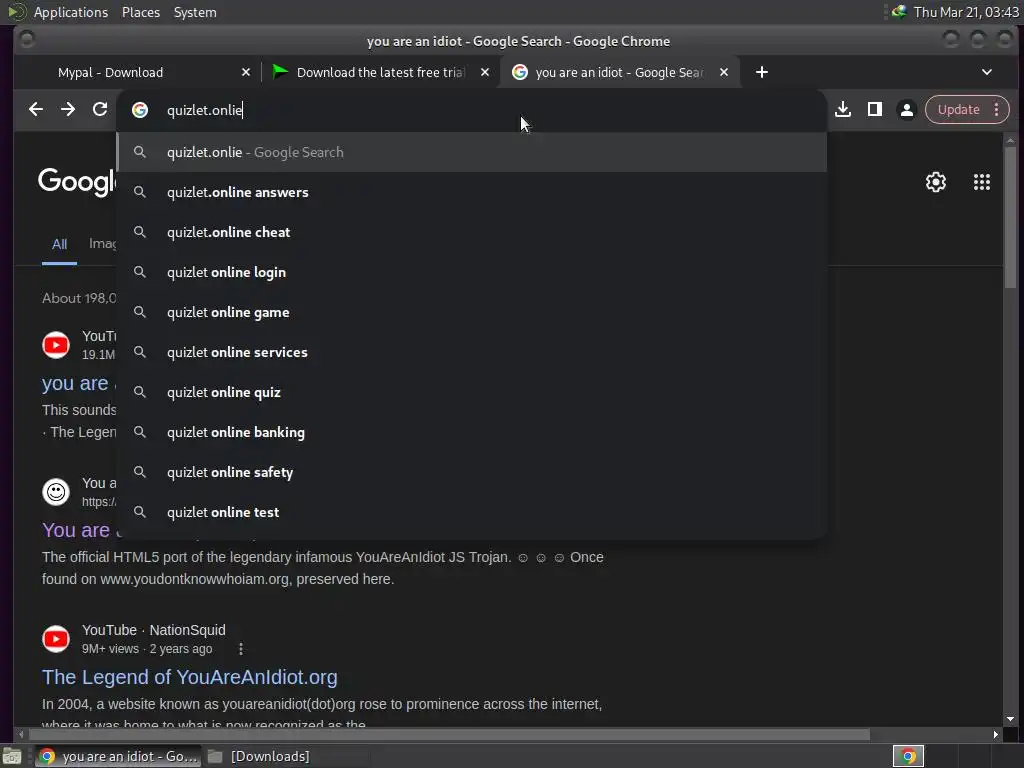The width and height of the screenshot is (1024, 768).
Task: Close the Download the latest free trial tab
Action: pyautogui.click(x=485, y=72)
